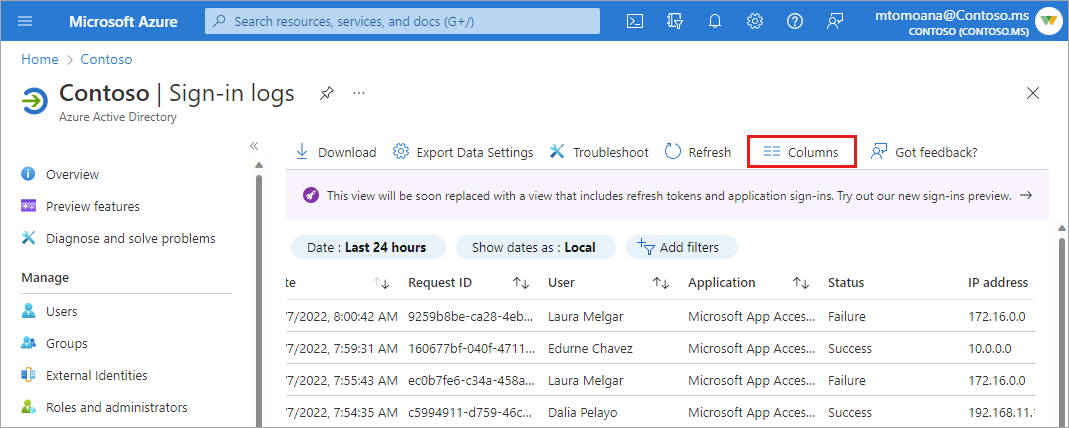Click Failure status in 7:55:43 AM row

coord(847,380)
